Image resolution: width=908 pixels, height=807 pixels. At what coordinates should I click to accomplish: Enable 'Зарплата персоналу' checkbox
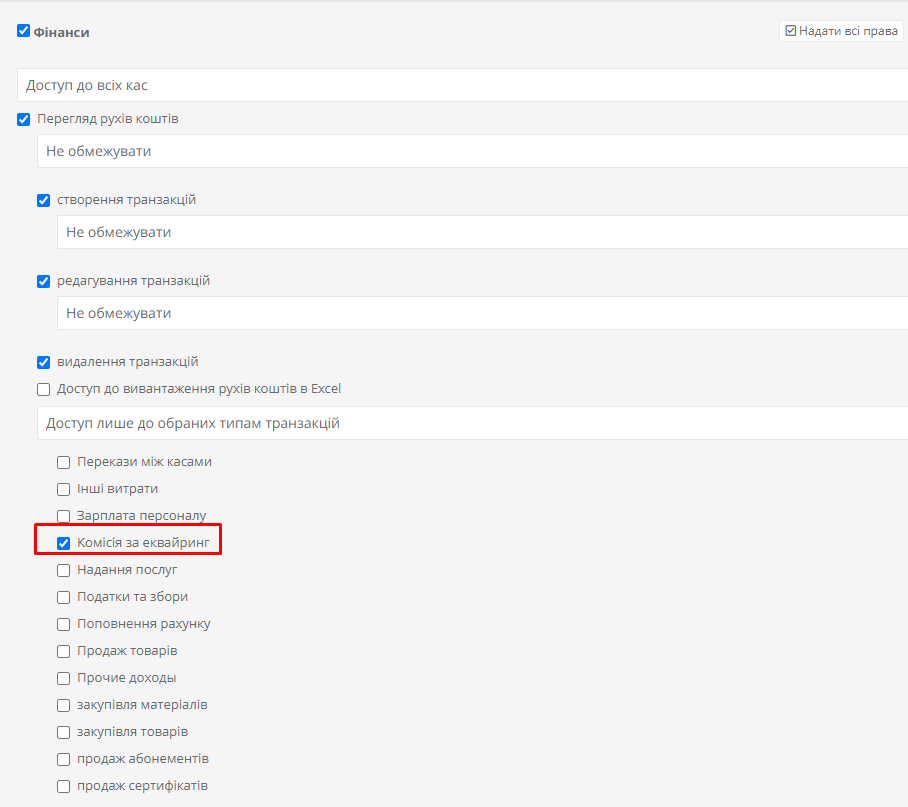point(64,516)
